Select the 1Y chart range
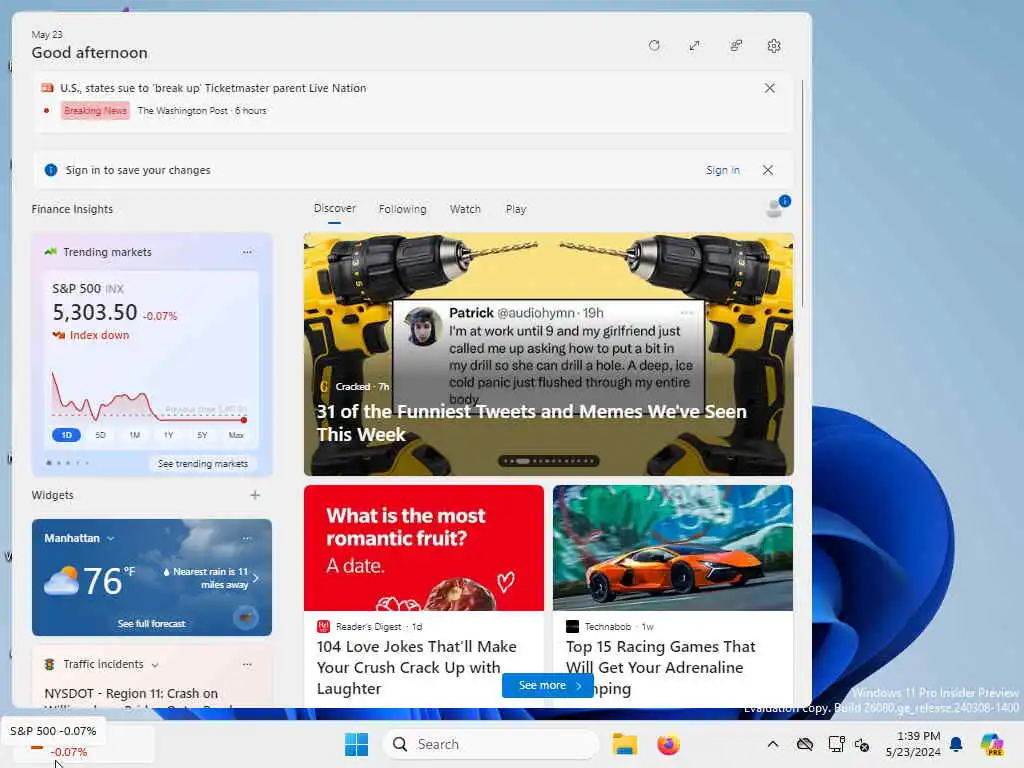The width and height of the screenshot is (1024, 768). [168, 435]
